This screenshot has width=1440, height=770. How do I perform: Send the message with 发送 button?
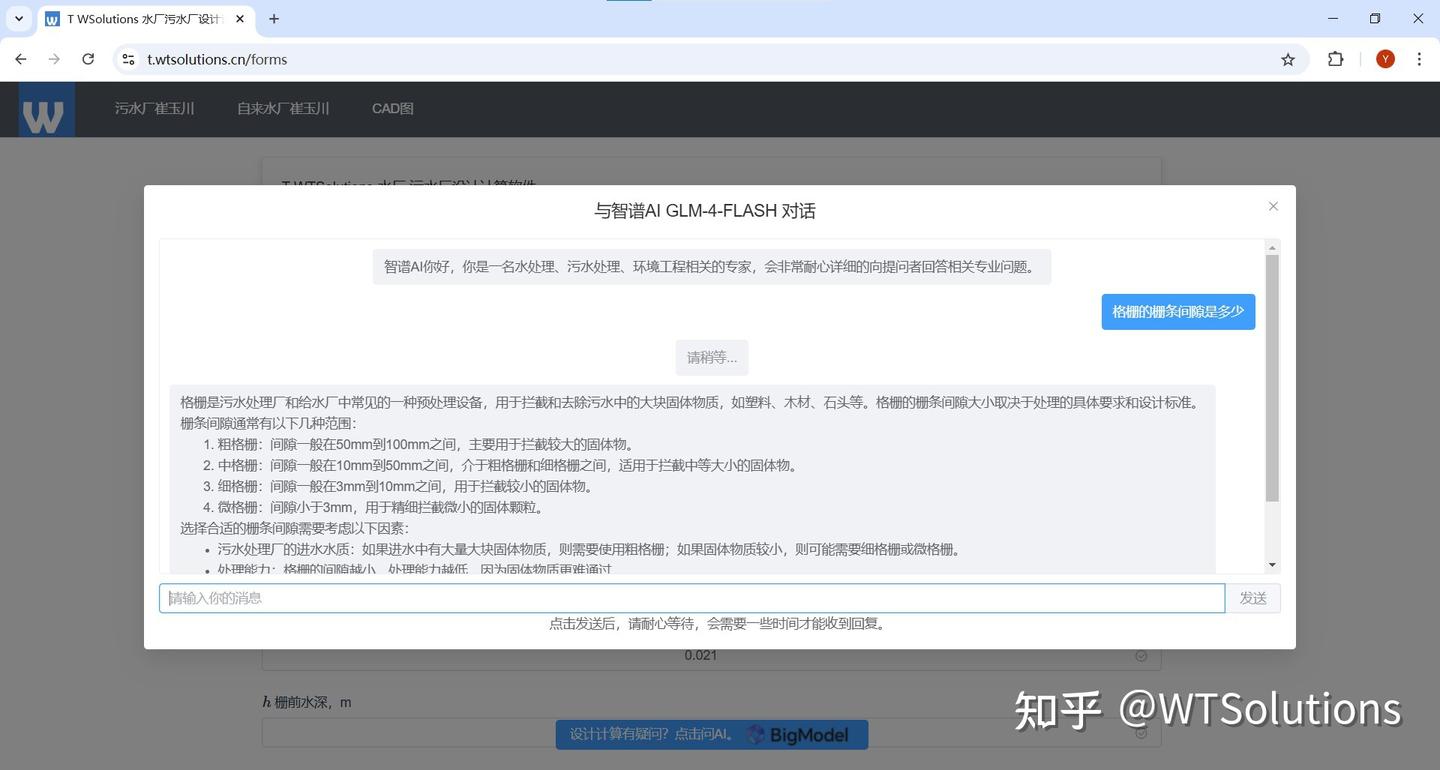click(1253, 598)
